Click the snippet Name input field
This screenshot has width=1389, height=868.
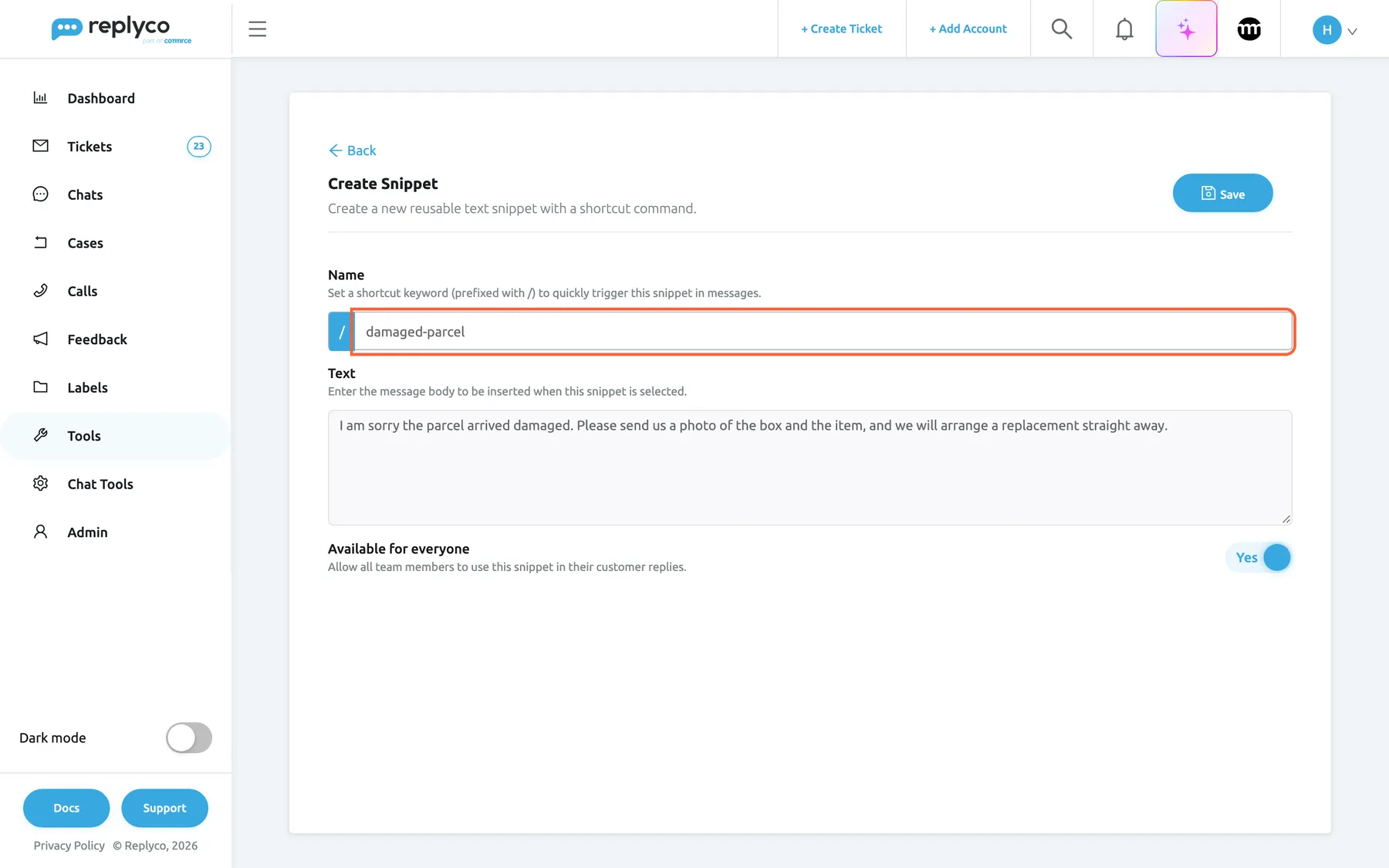(x=823, y=332)
